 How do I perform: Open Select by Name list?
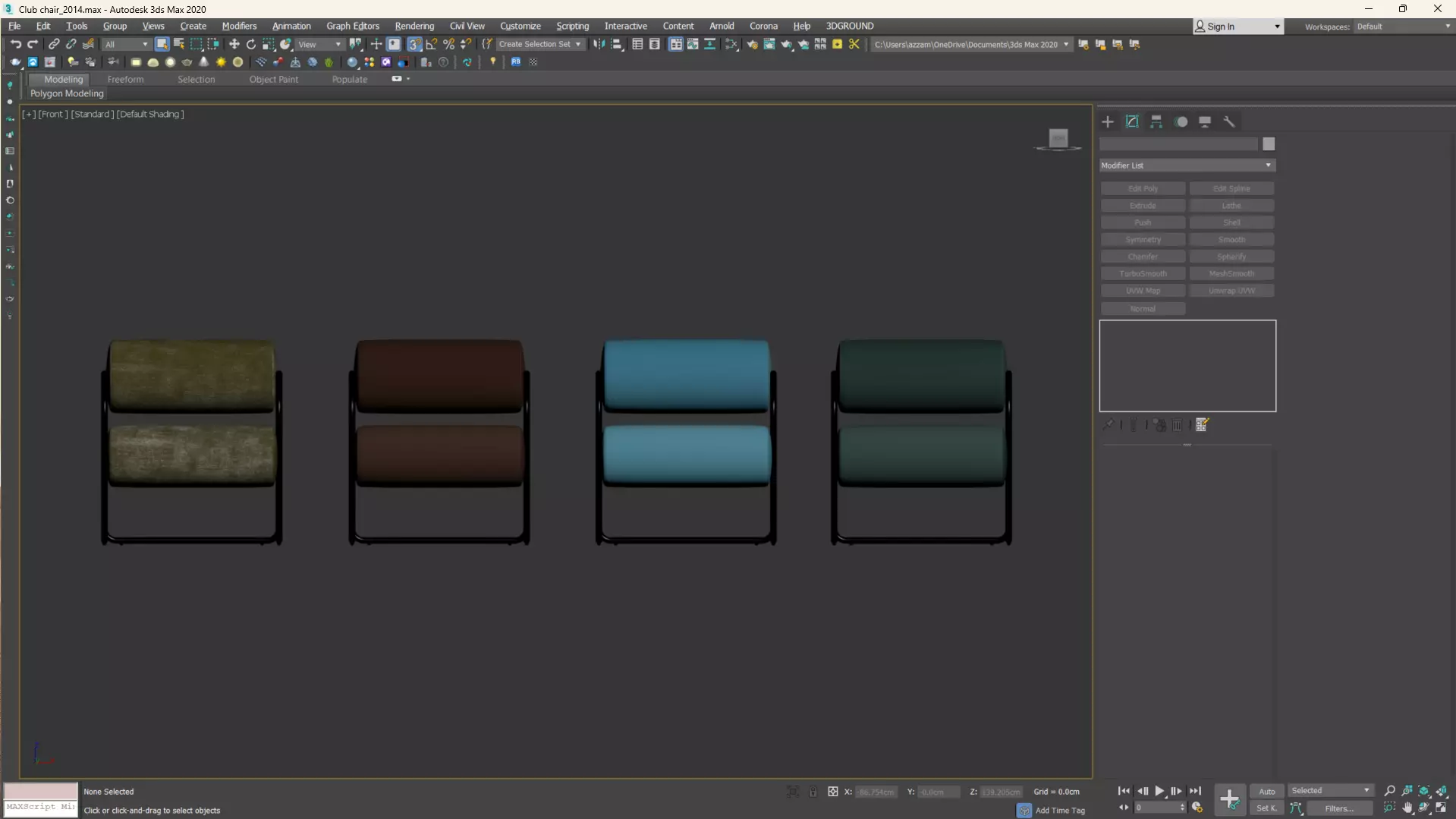coord(179,44)
